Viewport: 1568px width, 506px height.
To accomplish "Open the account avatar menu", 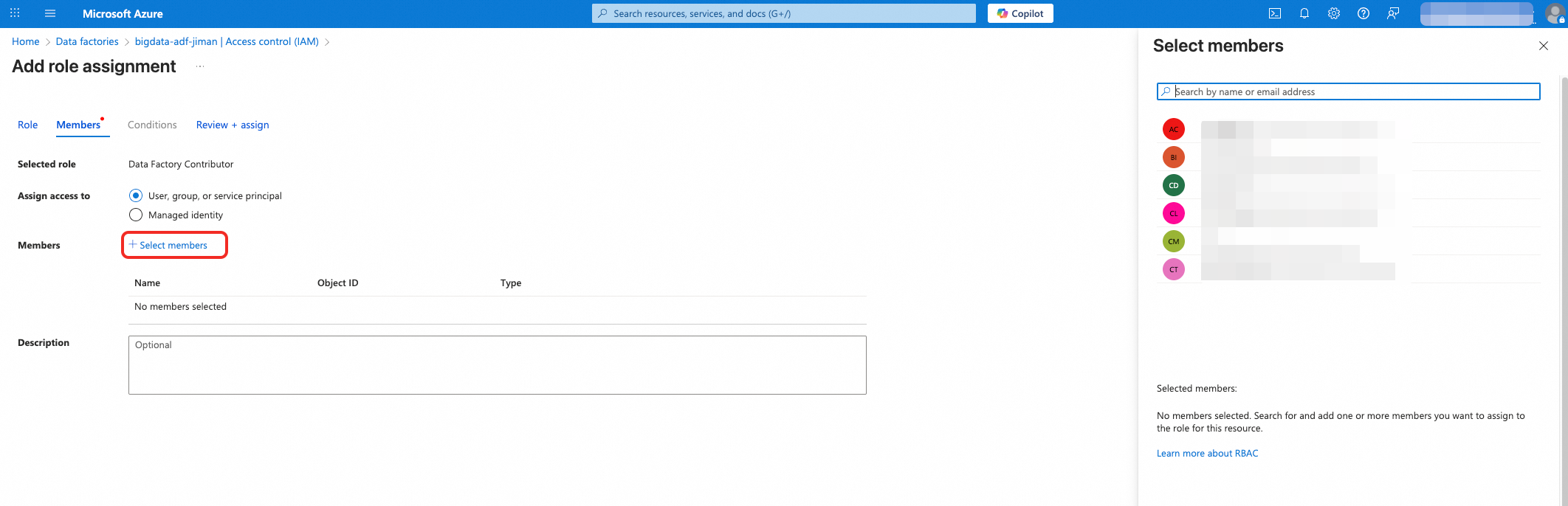I will (x=1555, y=13).
